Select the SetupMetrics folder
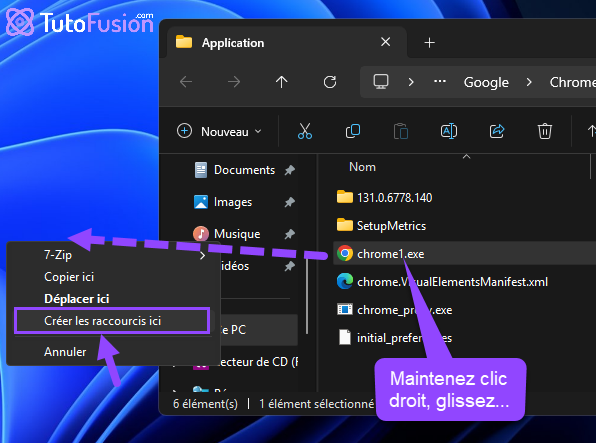596x443 pixels. tap(464, 225)
